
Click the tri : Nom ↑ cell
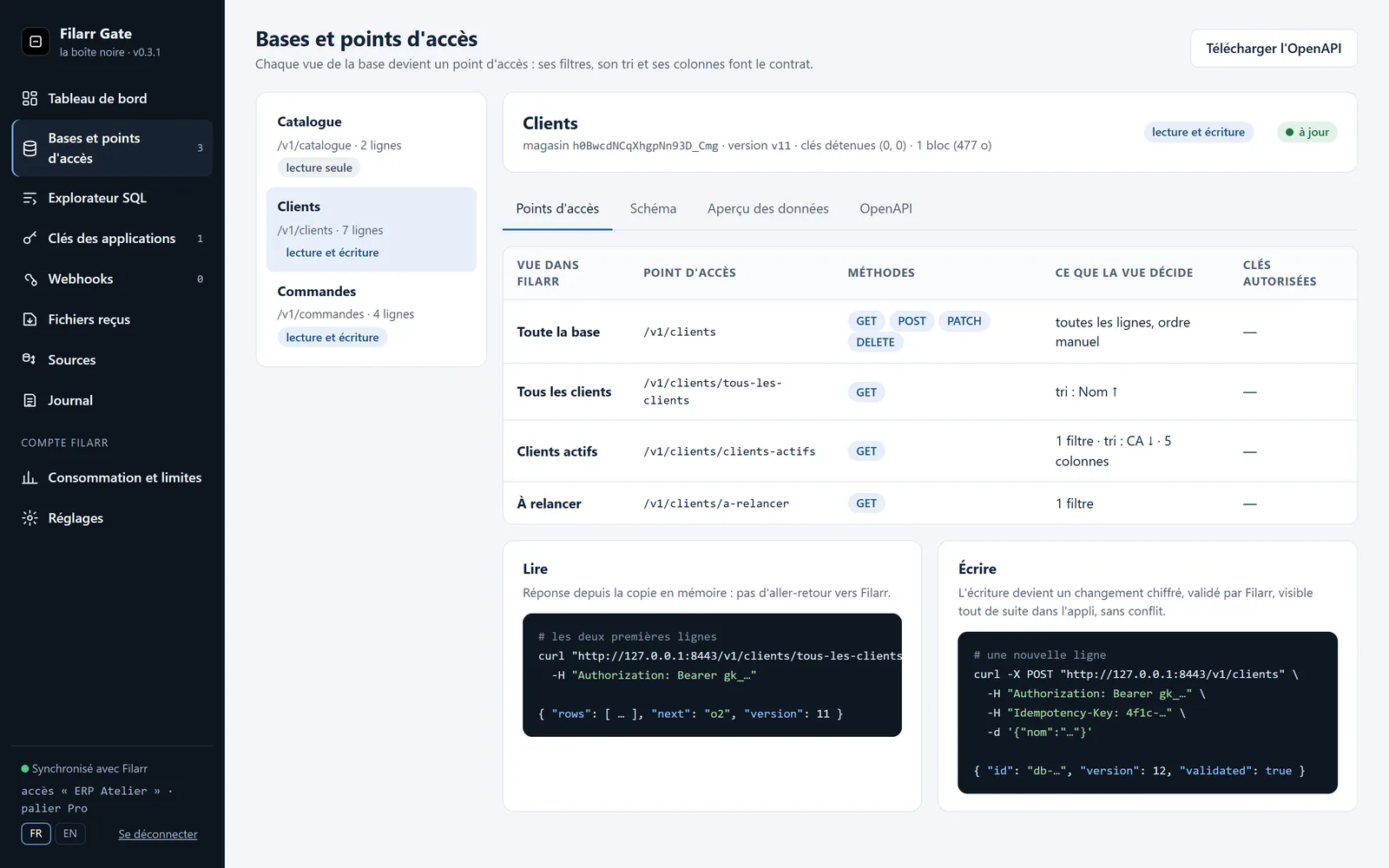coord(1087,391)
